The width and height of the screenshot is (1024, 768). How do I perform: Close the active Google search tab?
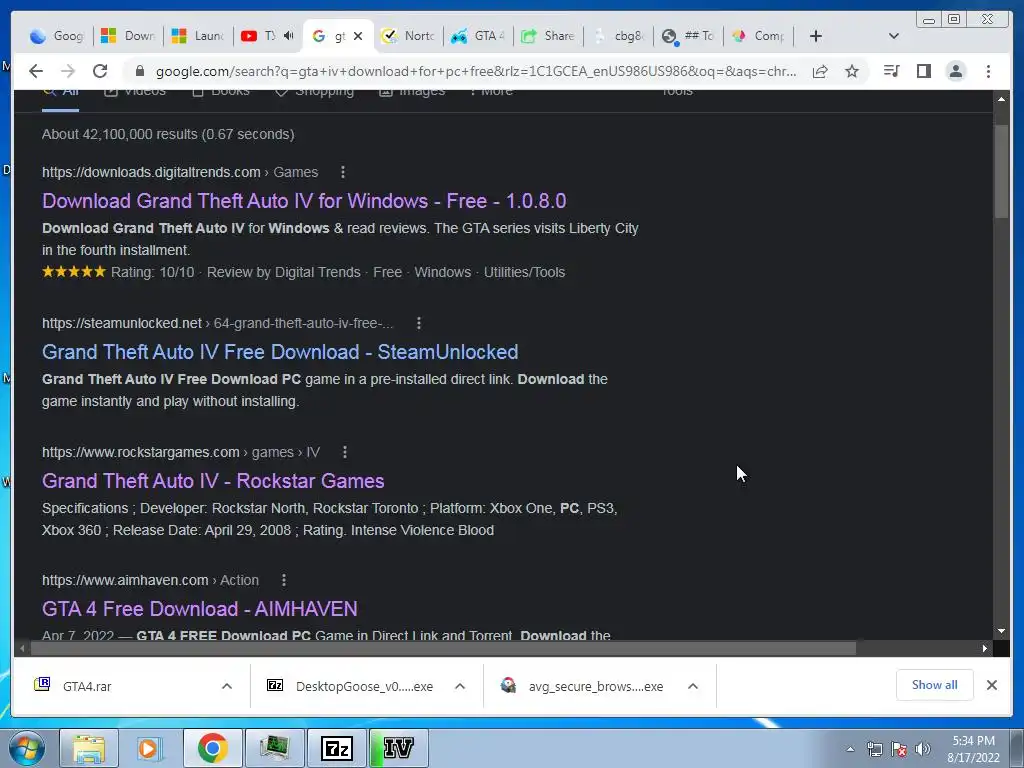[358, 36]
